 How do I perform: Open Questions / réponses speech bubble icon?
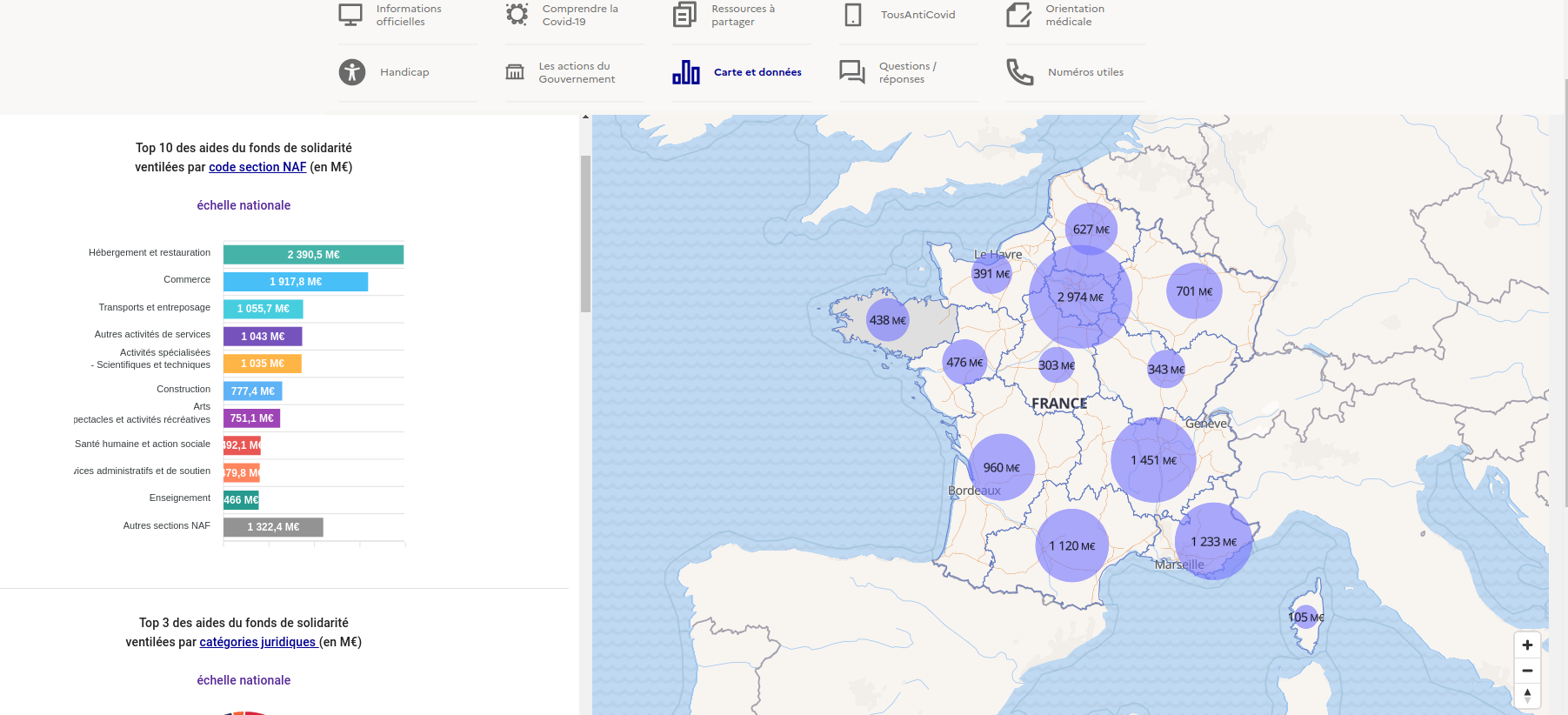(x=852, y=72)
